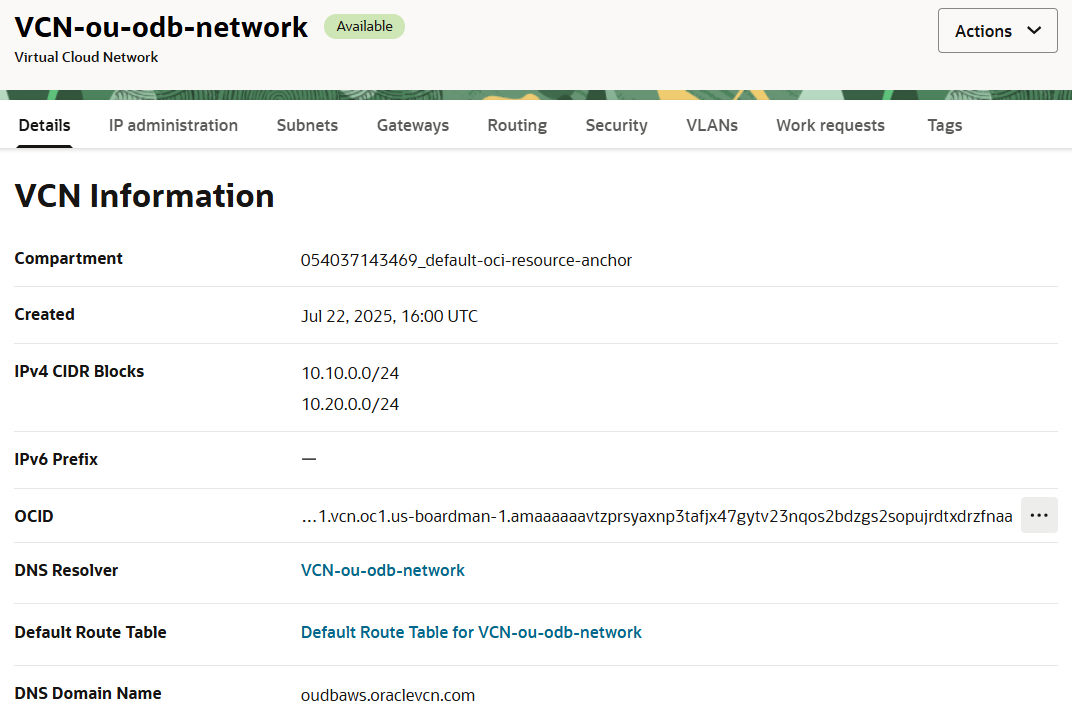Click the oudbaws.oraclevcn.com domain name

pos(388,695)
